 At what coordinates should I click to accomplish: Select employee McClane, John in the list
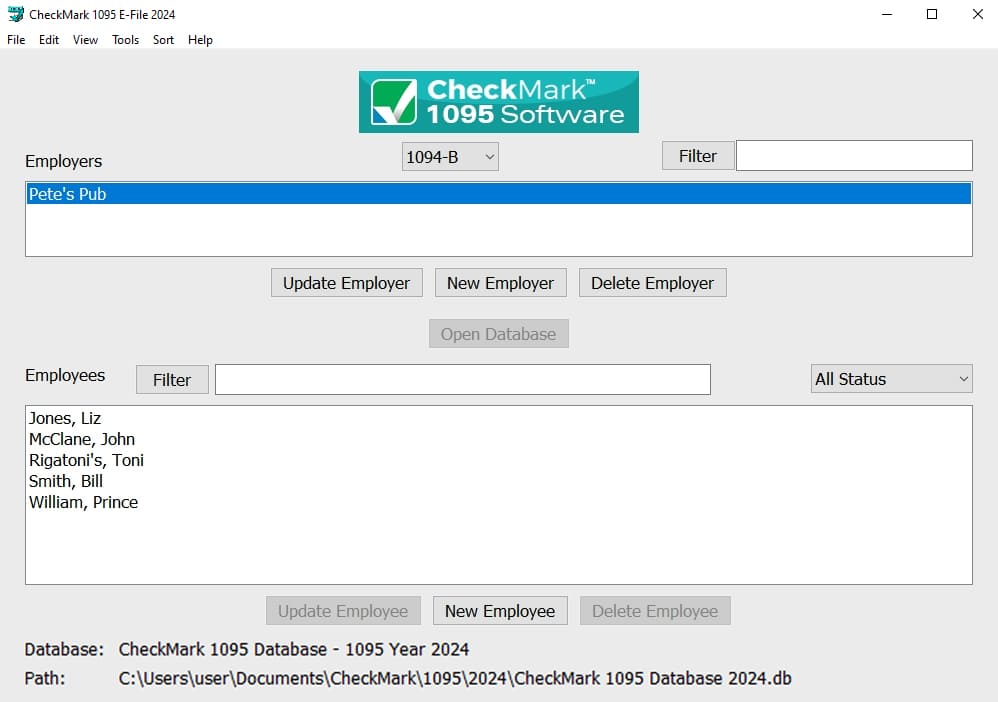82,439
